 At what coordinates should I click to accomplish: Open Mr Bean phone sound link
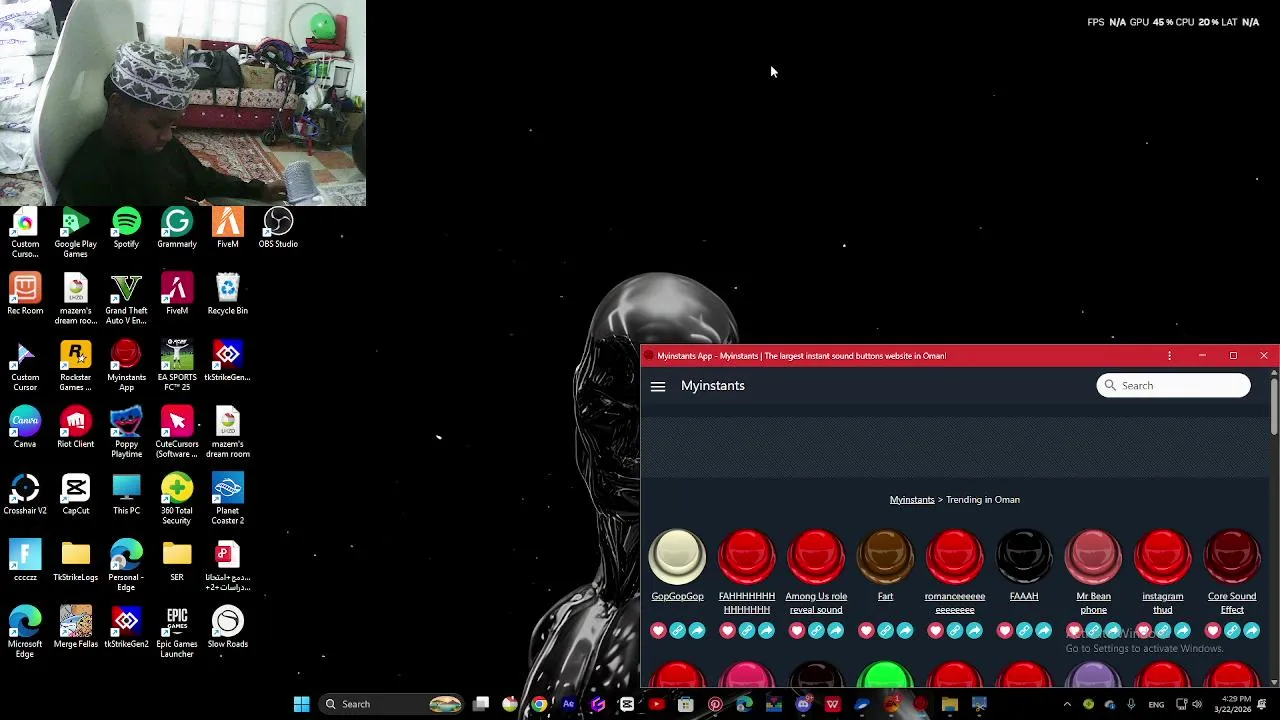coord(1093,603)
